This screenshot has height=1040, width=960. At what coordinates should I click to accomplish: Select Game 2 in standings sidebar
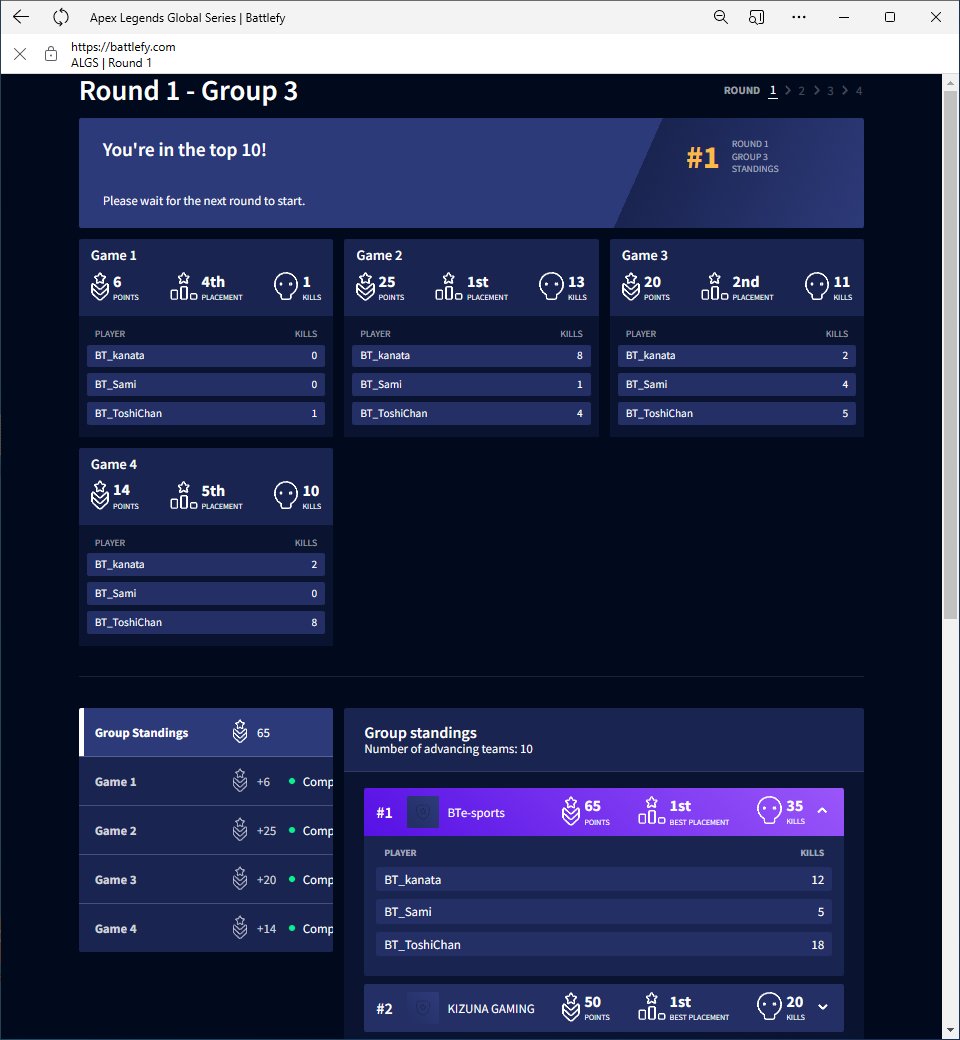(x=206, y=830)
